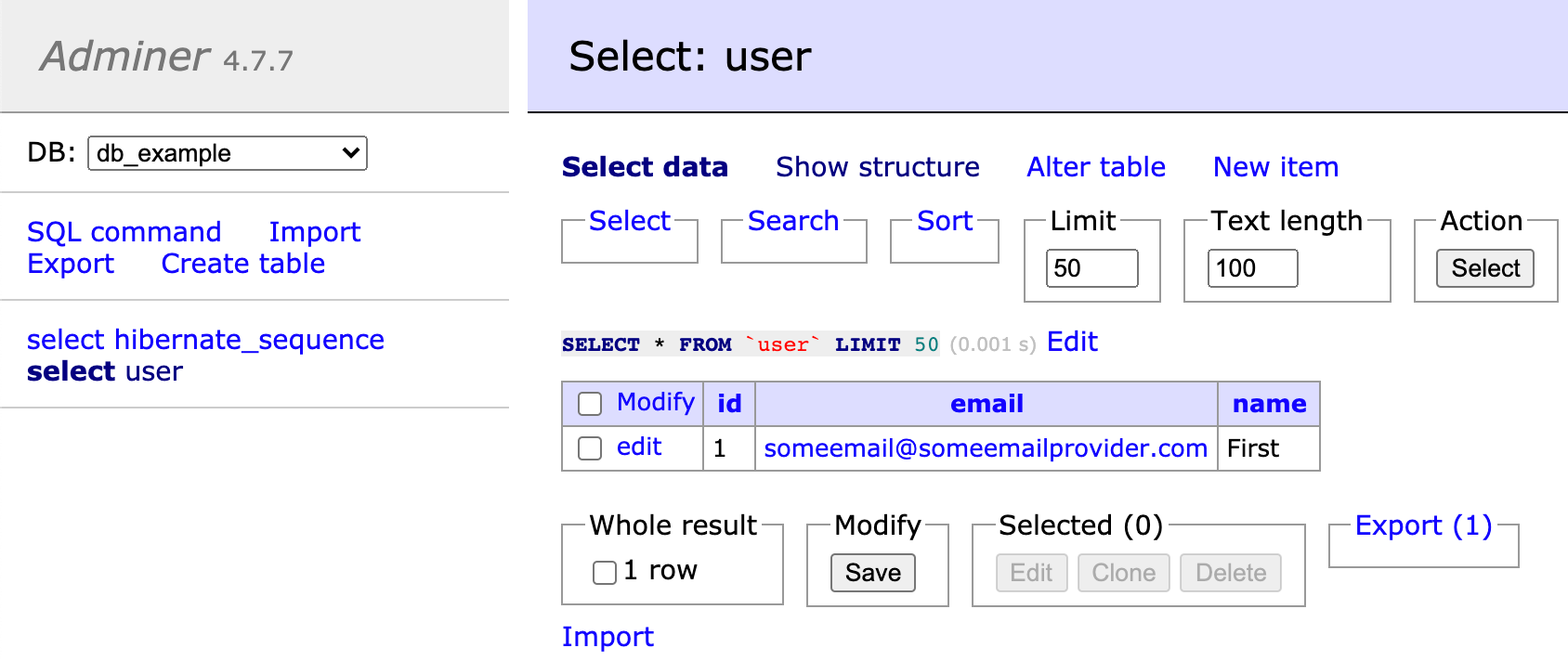
Task: Open the New item link
Action: (x=1275, y=167)
